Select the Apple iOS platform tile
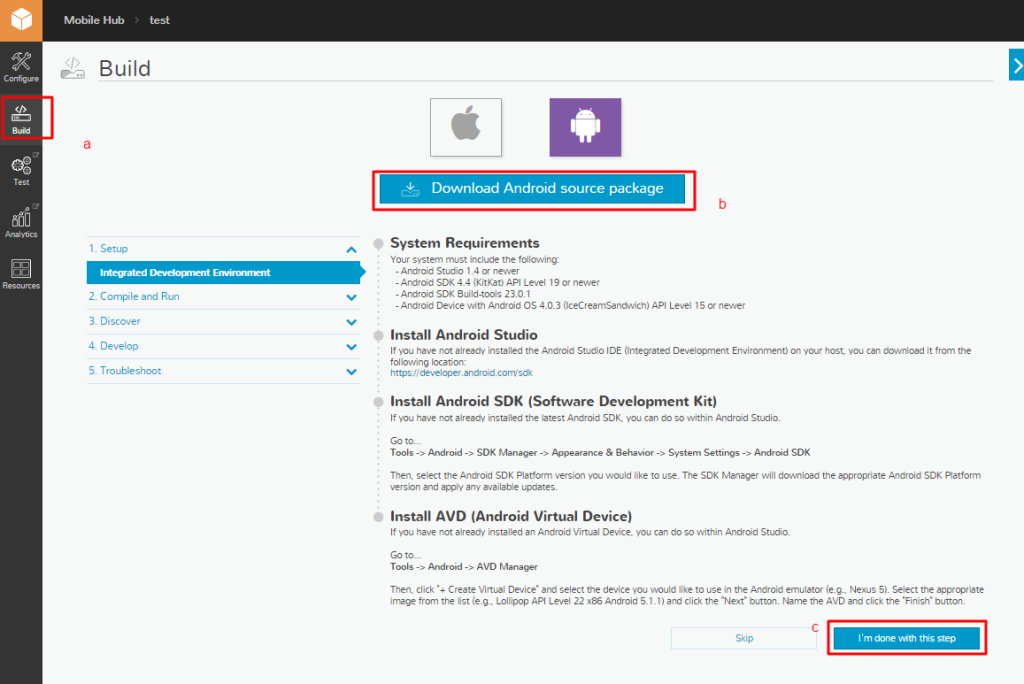 point(465,127)
